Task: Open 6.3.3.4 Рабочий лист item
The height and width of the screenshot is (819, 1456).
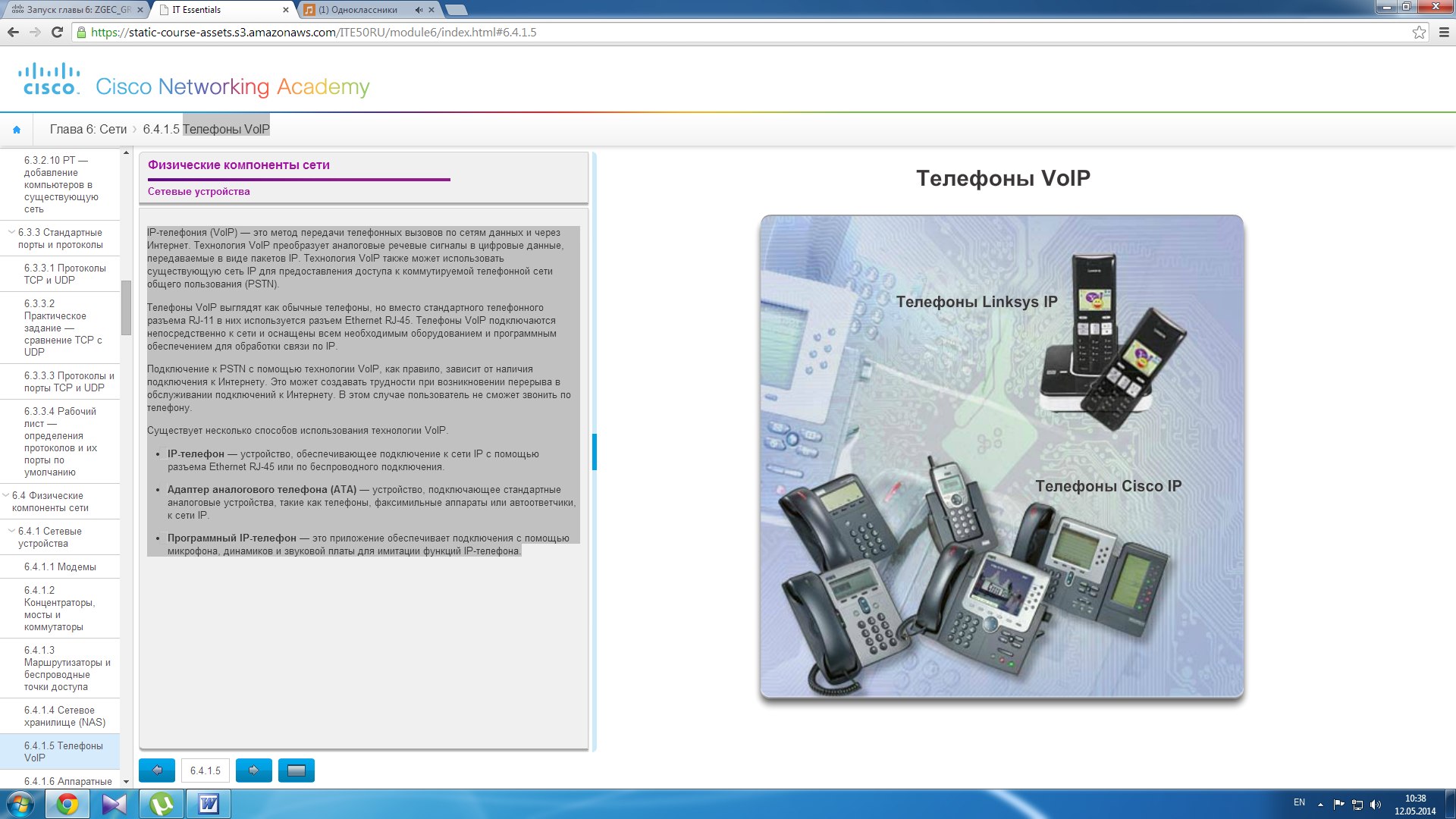Action: click(x=61, y=441)
